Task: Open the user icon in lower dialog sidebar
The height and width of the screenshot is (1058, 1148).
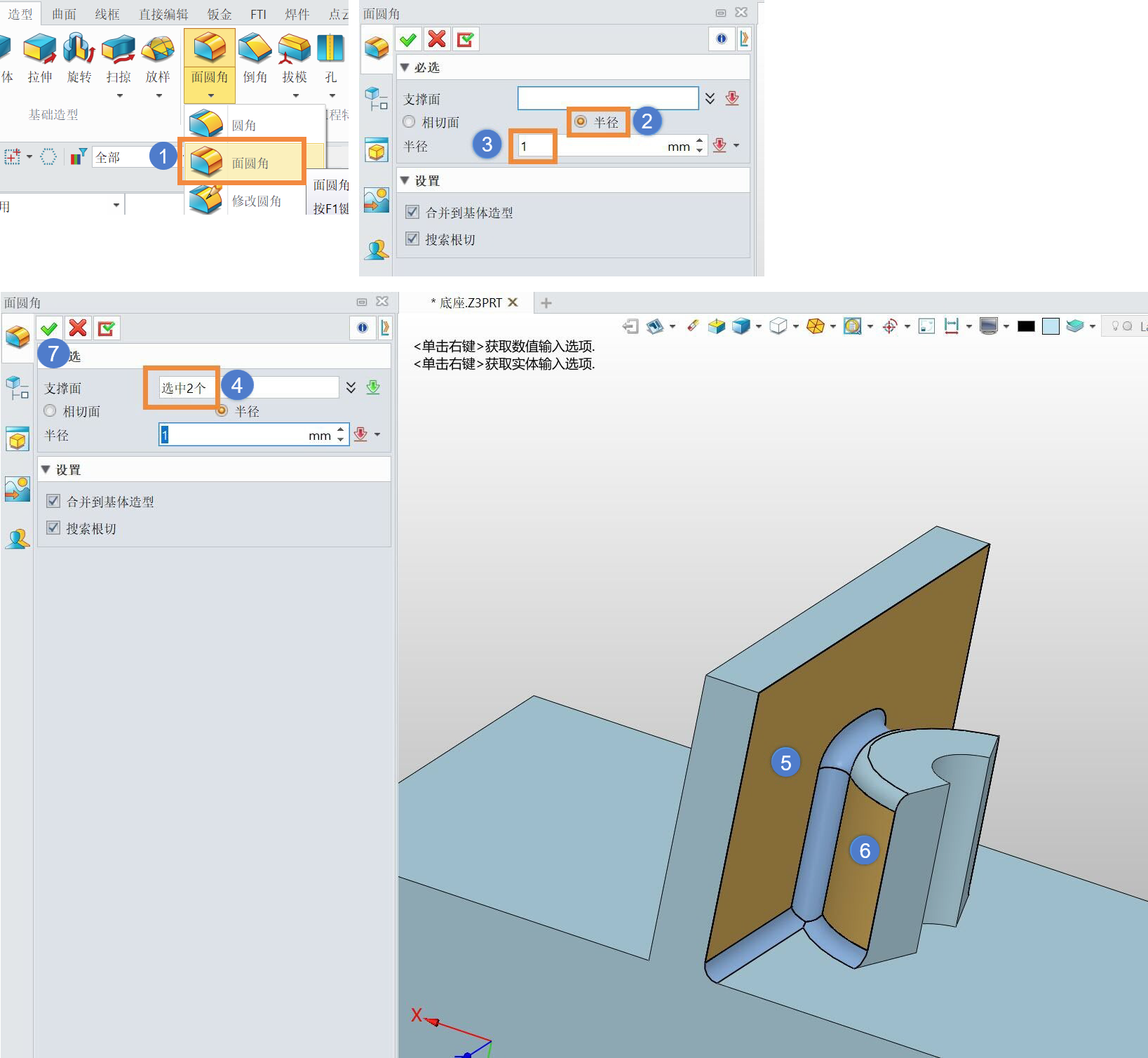Action: pos(18,539)
